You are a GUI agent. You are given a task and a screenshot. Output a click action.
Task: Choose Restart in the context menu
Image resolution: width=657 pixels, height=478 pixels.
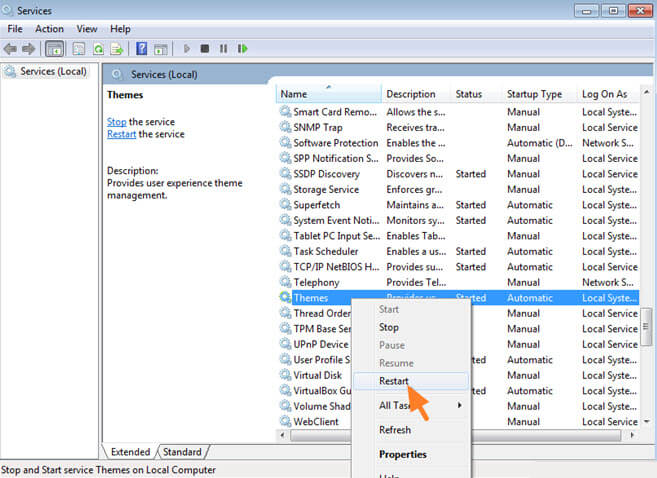pyautogui.click(x=411, y=381)
